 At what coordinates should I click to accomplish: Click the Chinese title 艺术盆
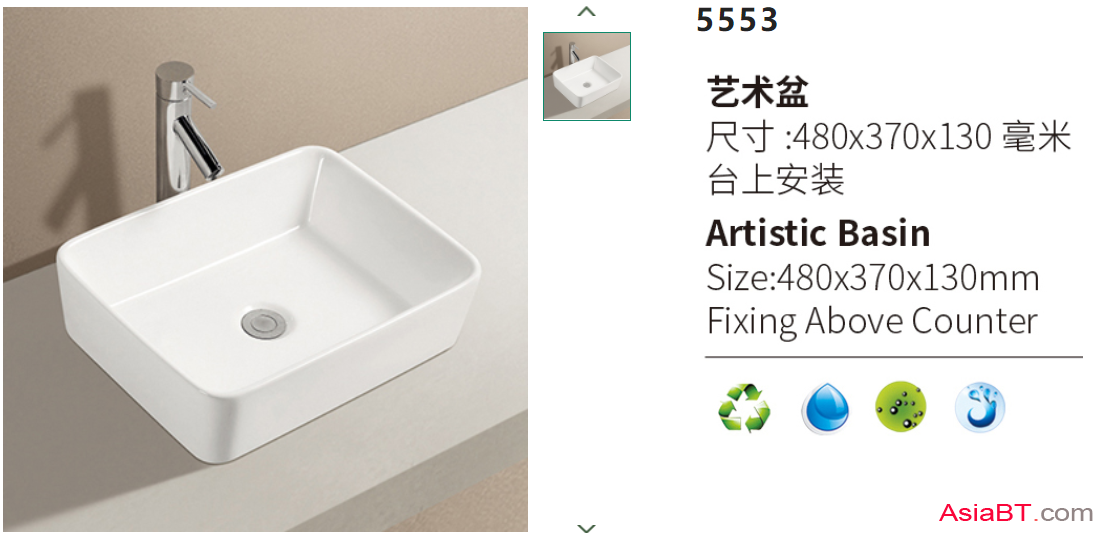coord(757,92)
